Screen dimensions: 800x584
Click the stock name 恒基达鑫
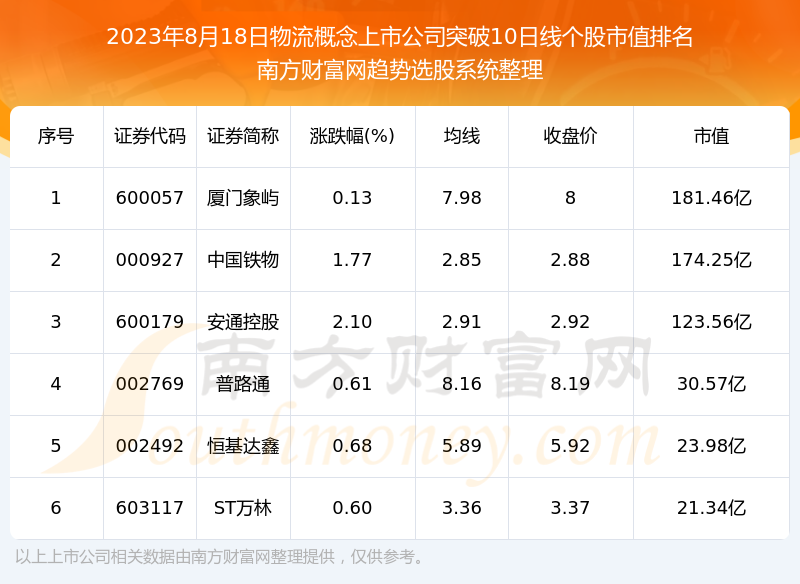243,446
